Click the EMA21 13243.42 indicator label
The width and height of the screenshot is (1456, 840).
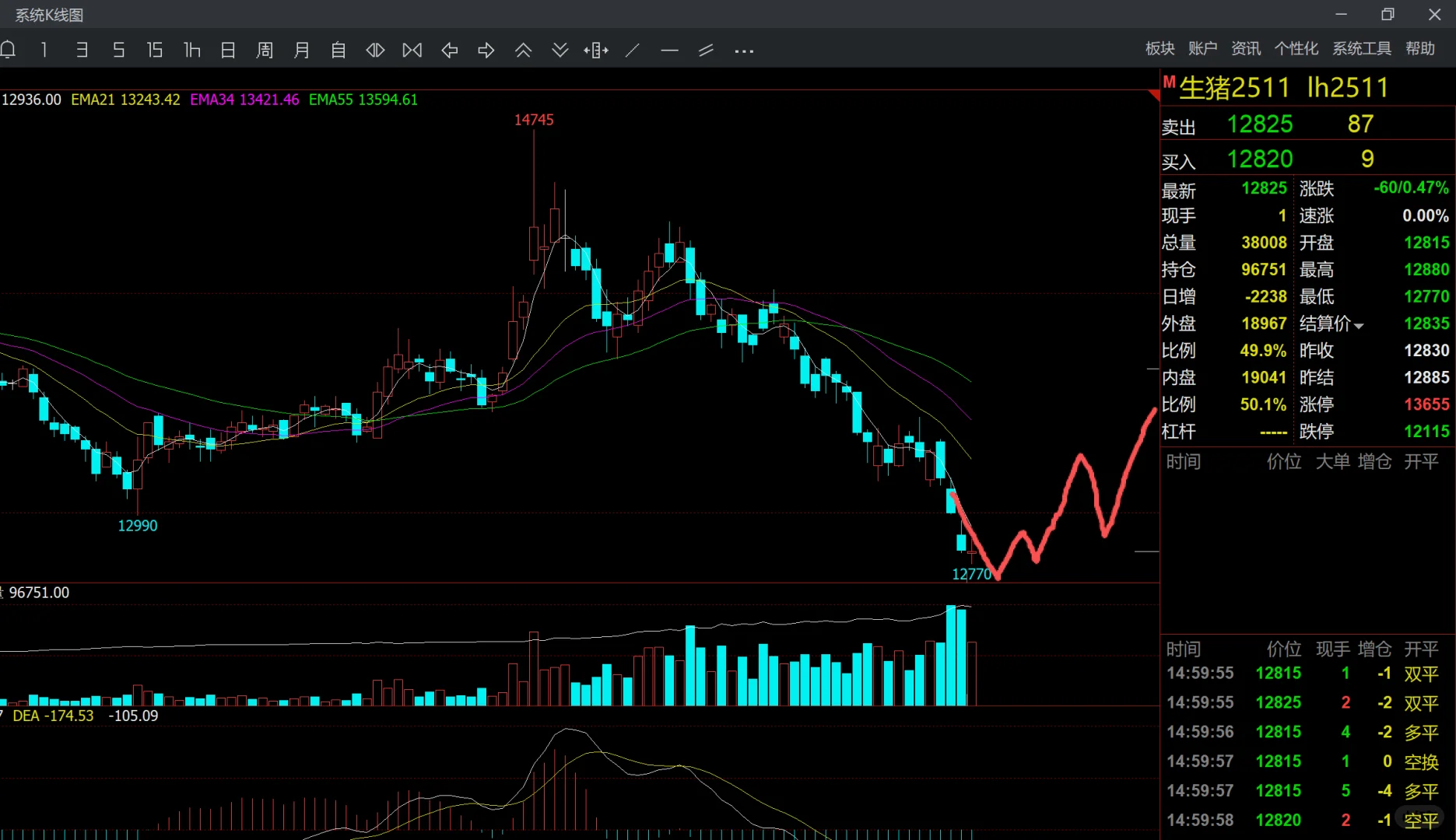[125, 100]
